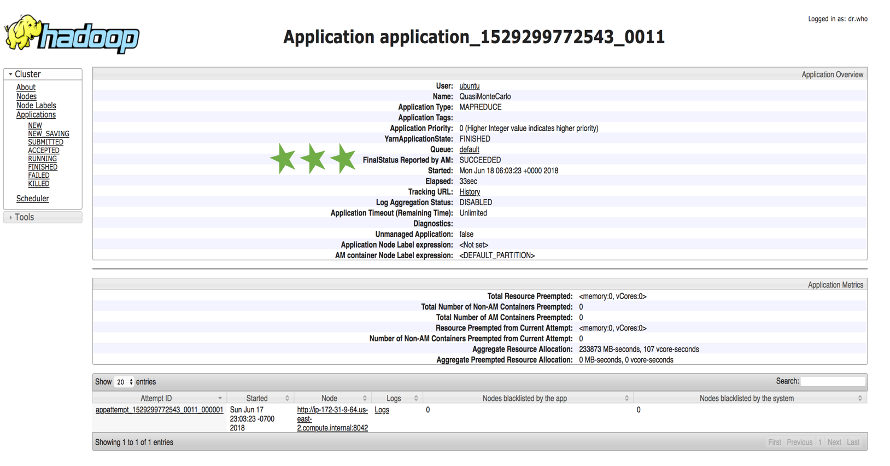Screen dimensions: 890x466
Task: Click the Aggregate Resource Allocation value
Action: (x=639, y=349)
